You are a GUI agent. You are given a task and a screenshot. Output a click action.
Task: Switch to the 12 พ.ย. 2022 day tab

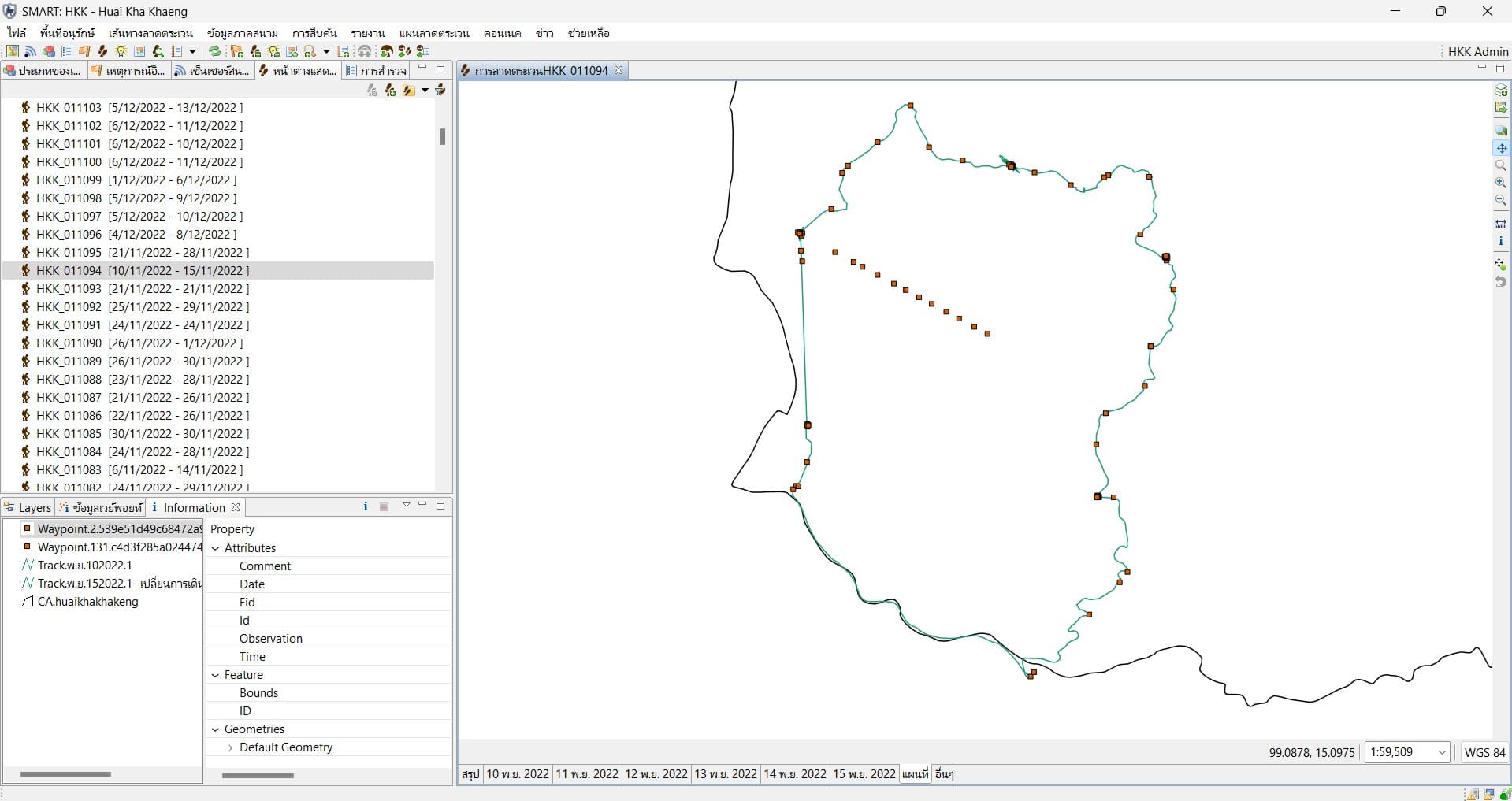pos(656,774)
